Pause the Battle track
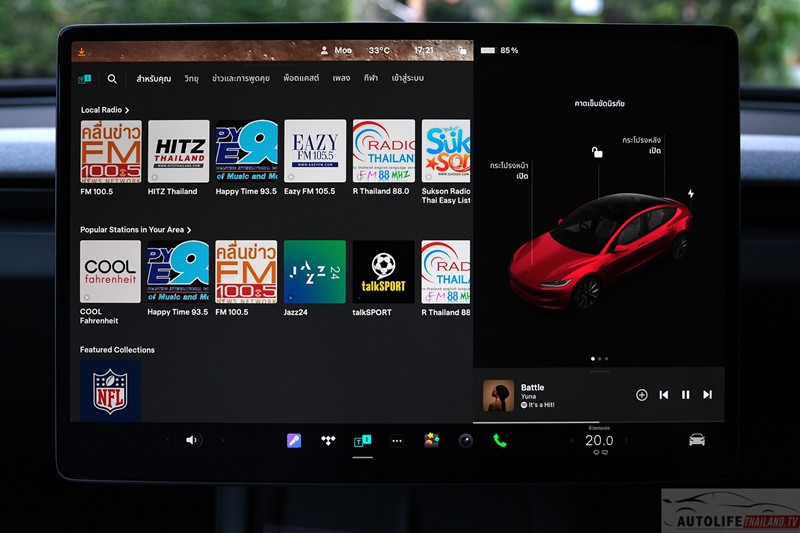Screen dimensions: 800x533 tap(686, 394)
